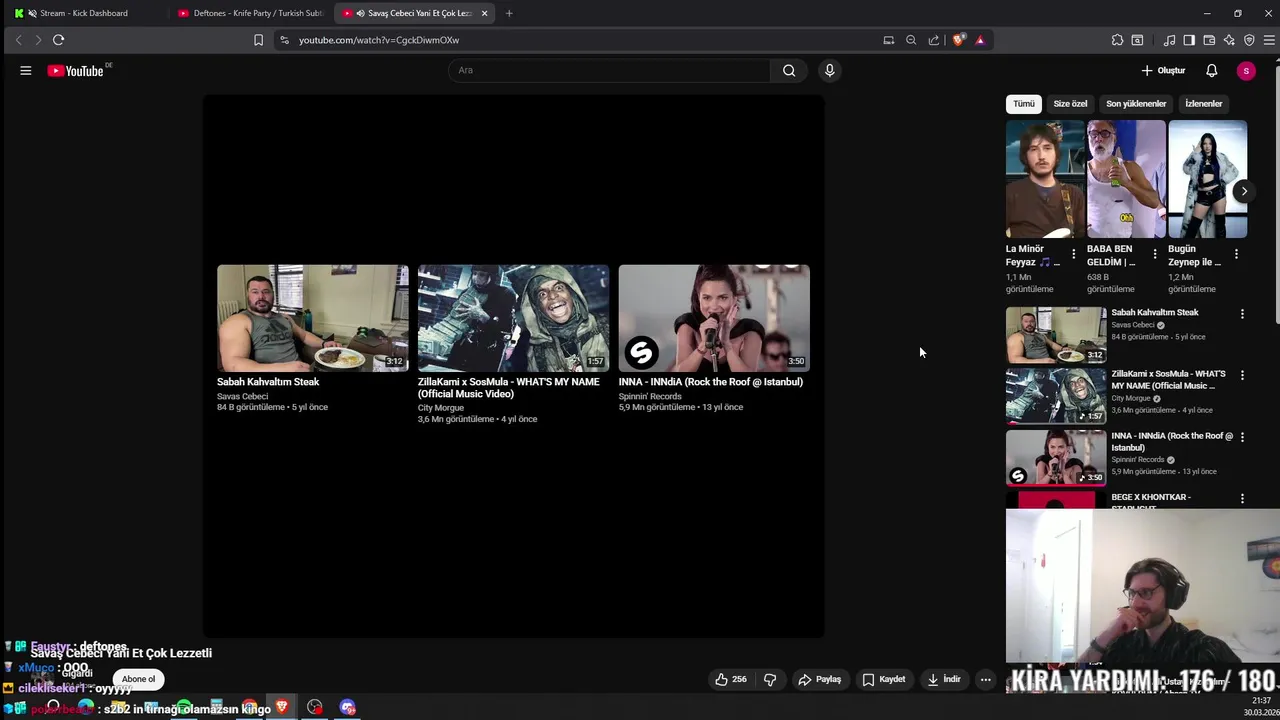Dislike the video with thumbs down

[x=770, y=679]
